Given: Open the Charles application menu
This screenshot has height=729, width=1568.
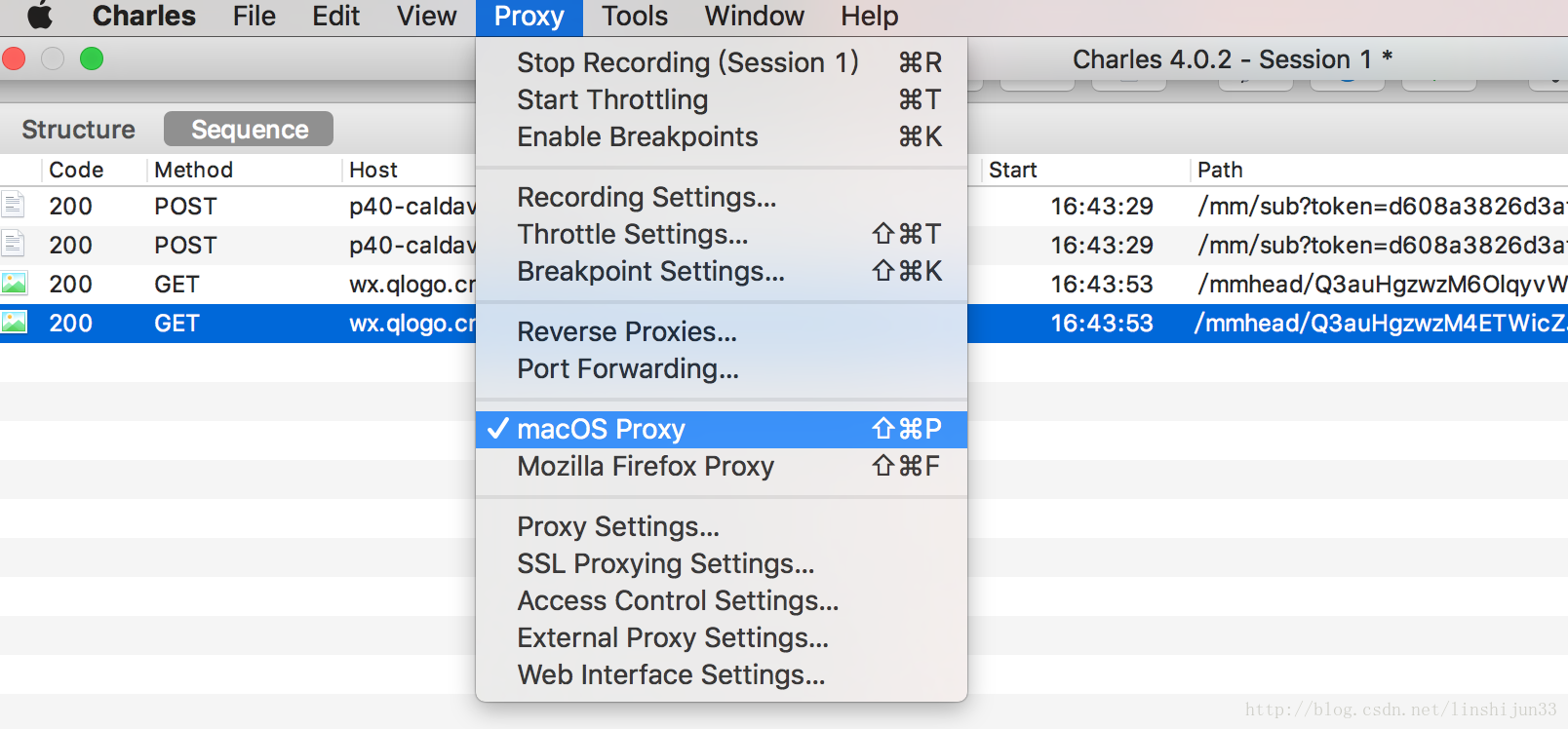Looking at the screenshot, I should coord(144,17).
